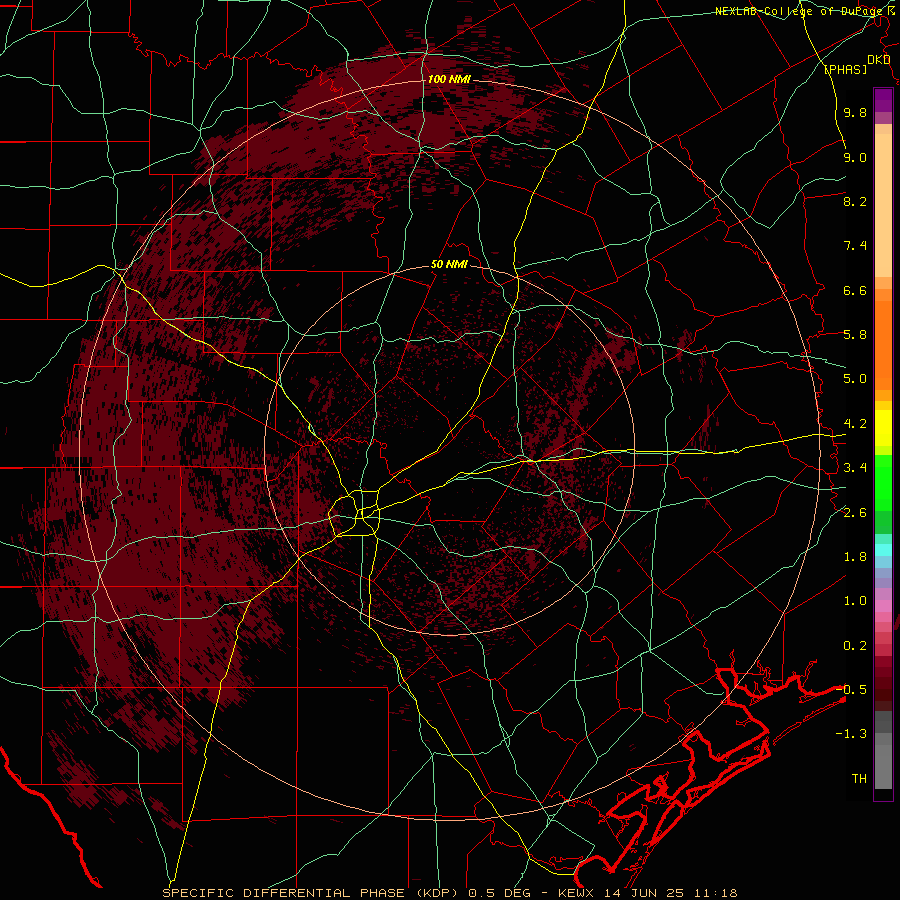The height and width of the screenshot is (900, 900).
Task: Click the 8.2 value on the legend
Action: click(855, 201)
